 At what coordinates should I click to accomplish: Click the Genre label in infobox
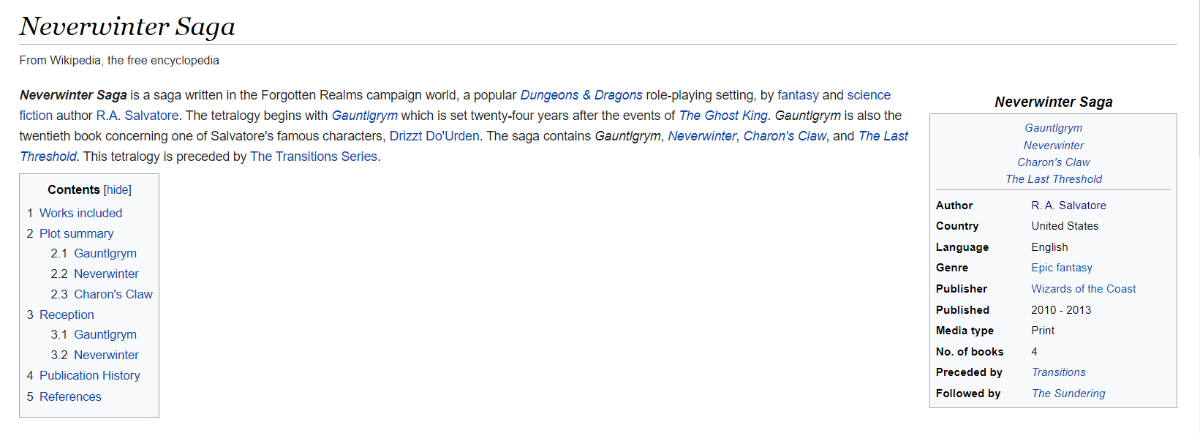pos(952,268)
